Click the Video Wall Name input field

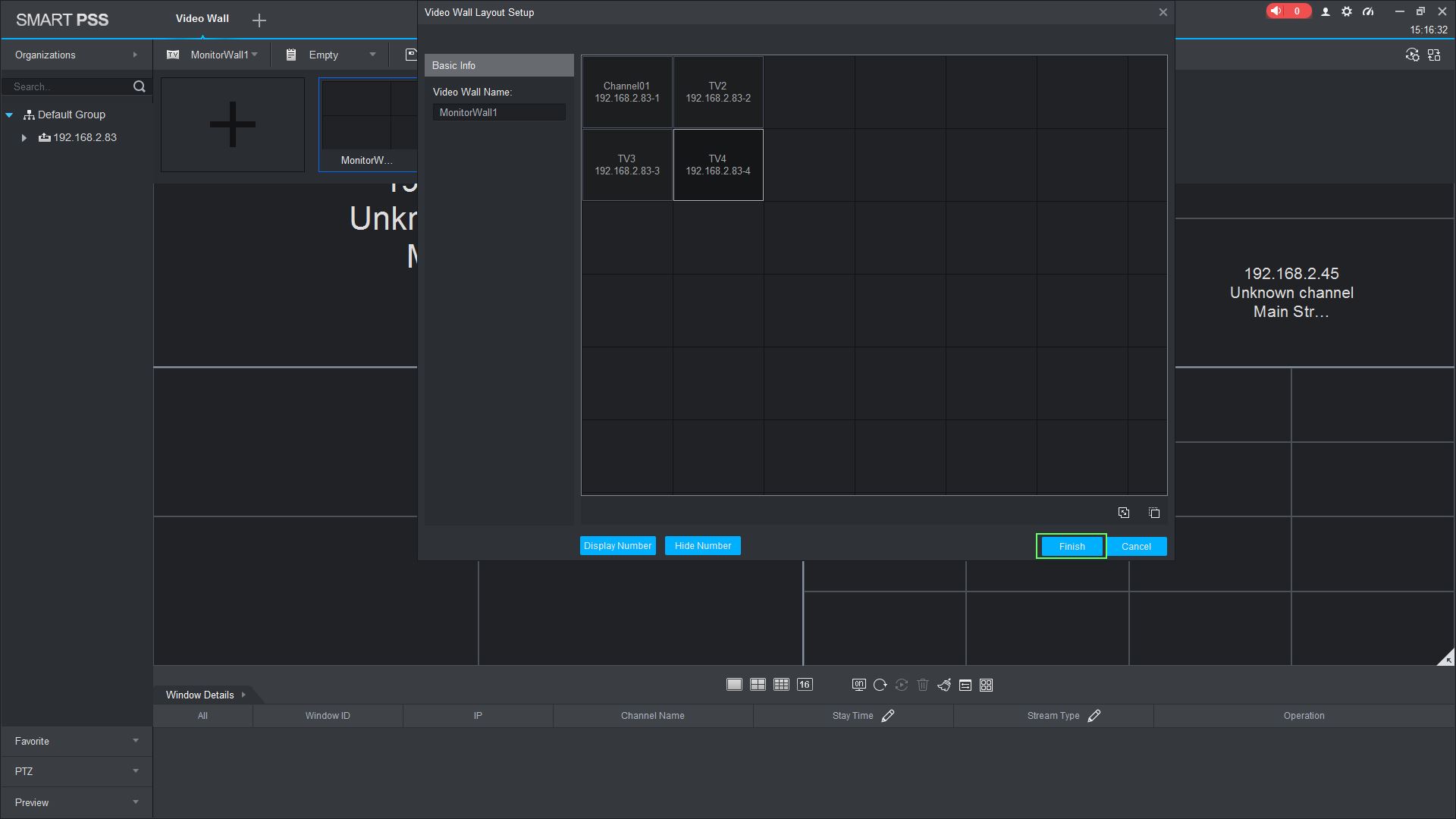[x=499, y=112]
